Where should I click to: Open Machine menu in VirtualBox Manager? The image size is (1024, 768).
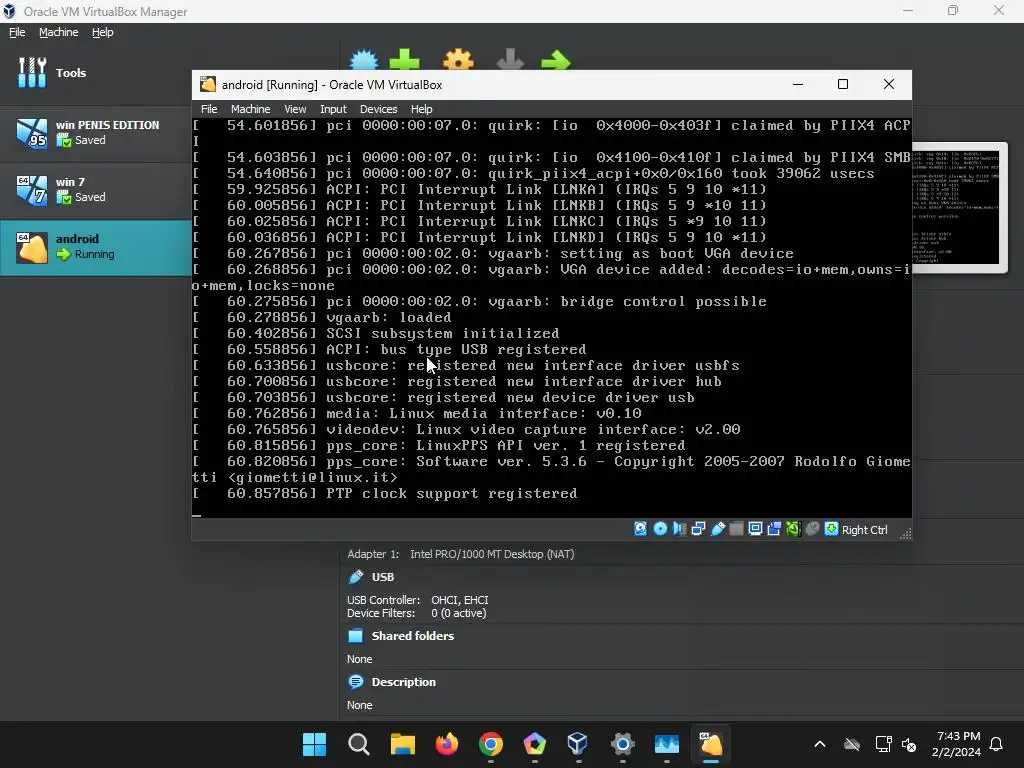tap(58, 32)
